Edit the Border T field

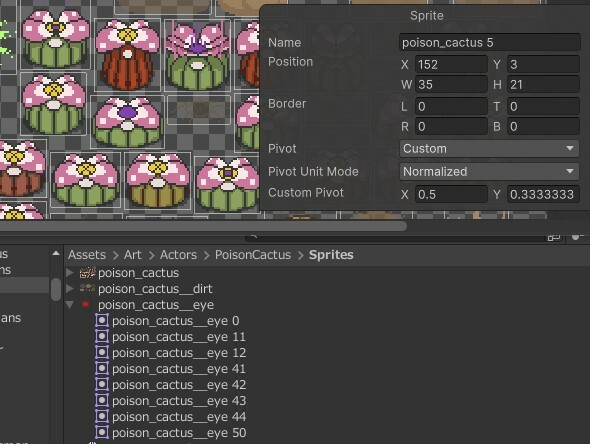tap(543, 106)
